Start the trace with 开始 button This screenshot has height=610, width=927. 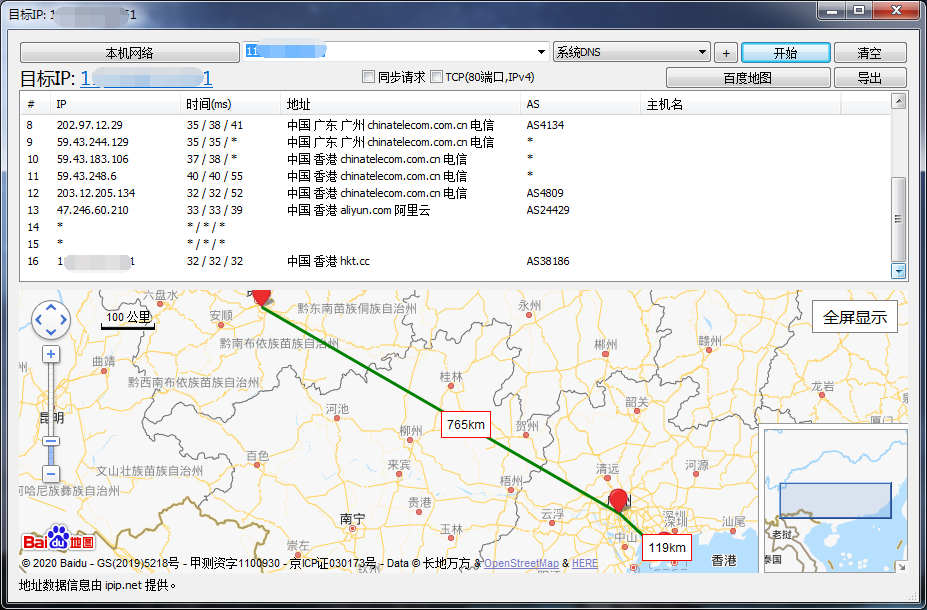pyautogui.click(x=786, y=53)
